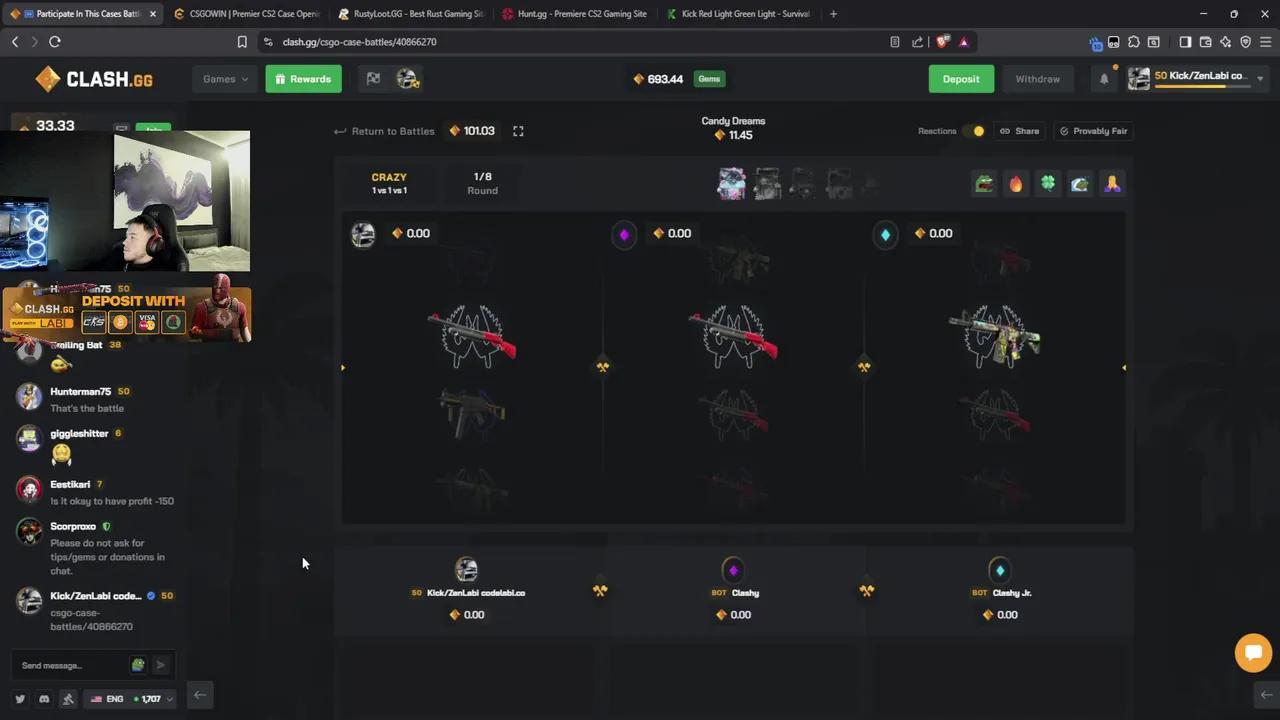Screen dimensions: 1280x720
Task: Send the praying hands reaction
Action: [1112, 184]
